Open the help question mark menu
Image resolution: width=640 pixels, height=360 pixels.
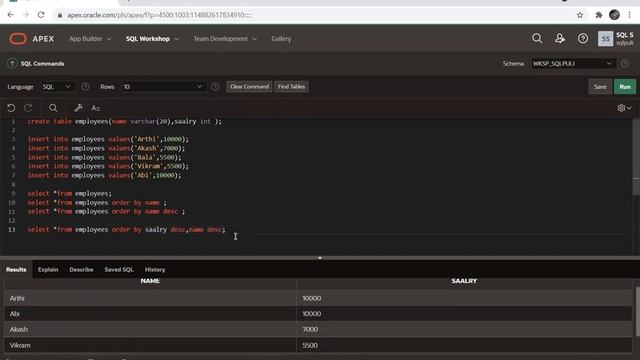(583, 38)
